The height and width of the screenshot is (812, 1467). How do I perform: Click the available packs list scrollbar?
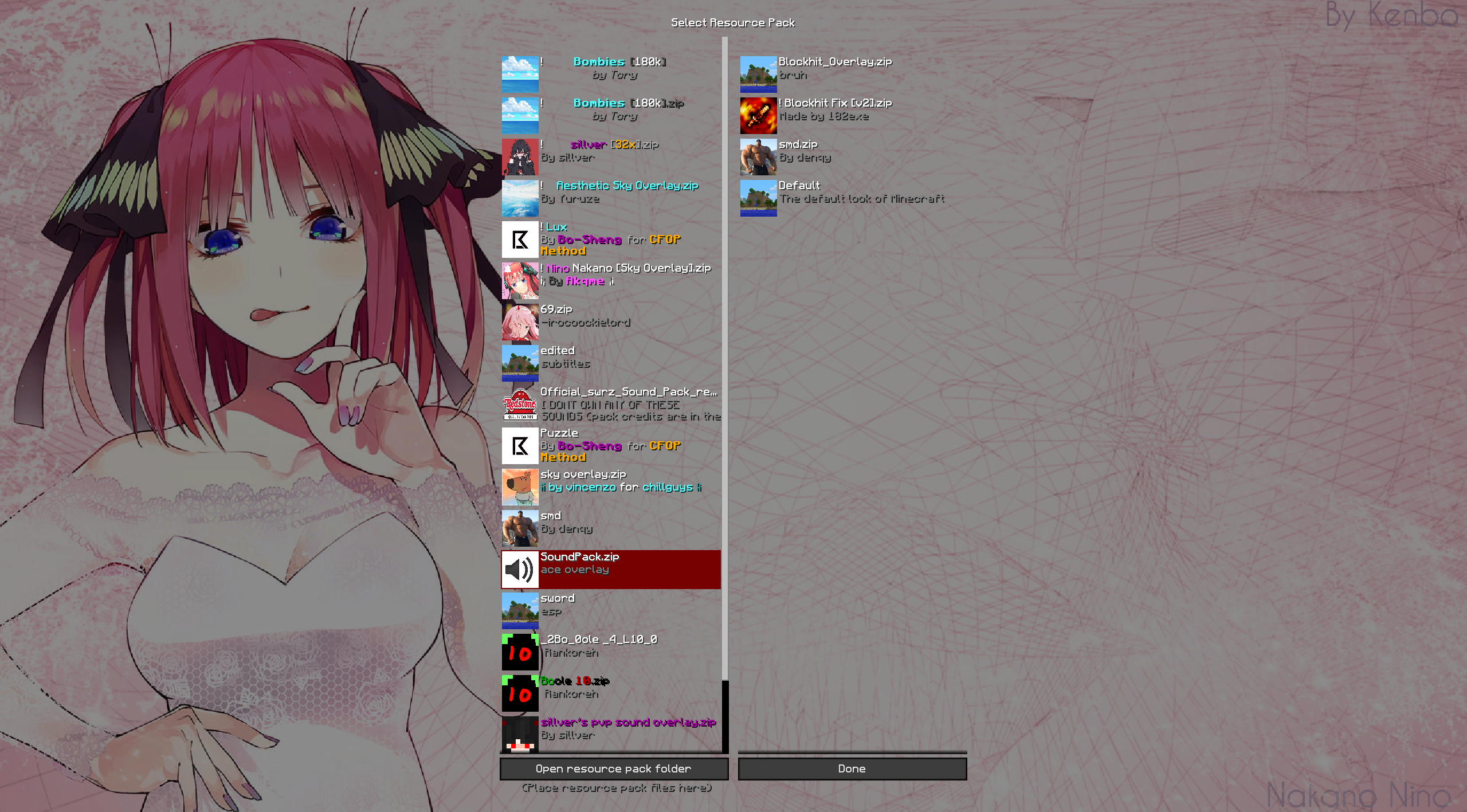pos(725,359)
